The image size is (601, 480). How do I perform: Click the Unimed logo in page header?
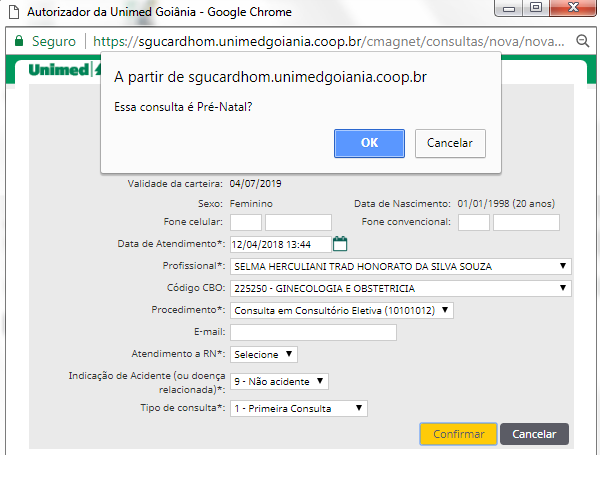tap(60, 70)
